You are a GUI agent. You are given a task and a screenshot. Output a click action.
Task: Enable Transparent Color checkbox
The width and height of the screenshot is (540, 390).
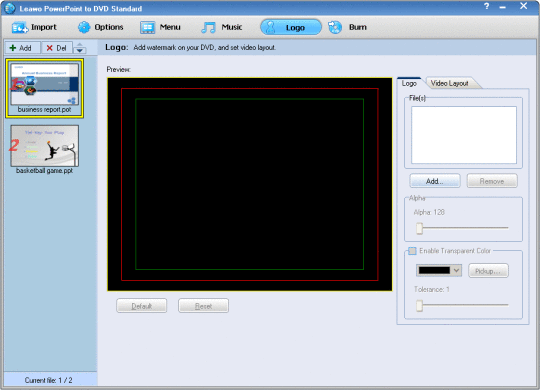click(412, 251)
